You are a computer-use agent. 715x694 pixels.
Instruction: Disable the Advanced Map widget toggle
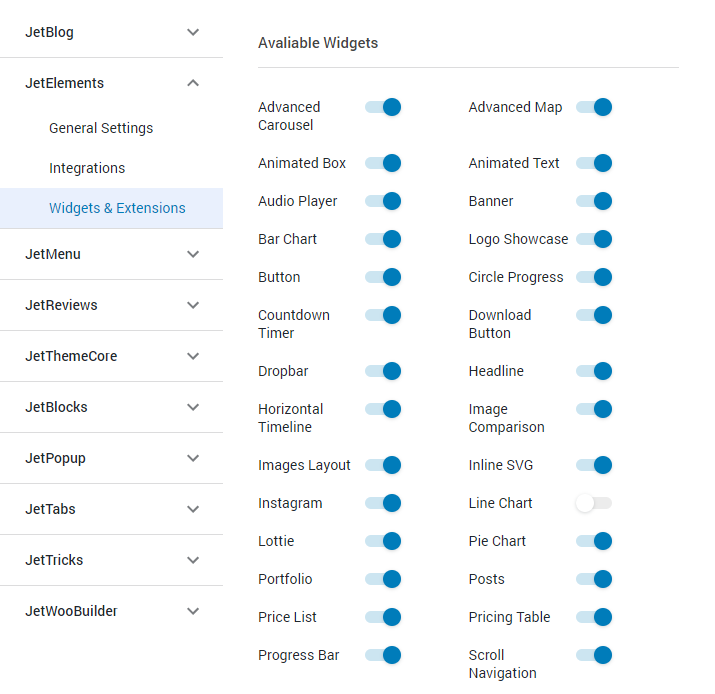click(594, 107)
